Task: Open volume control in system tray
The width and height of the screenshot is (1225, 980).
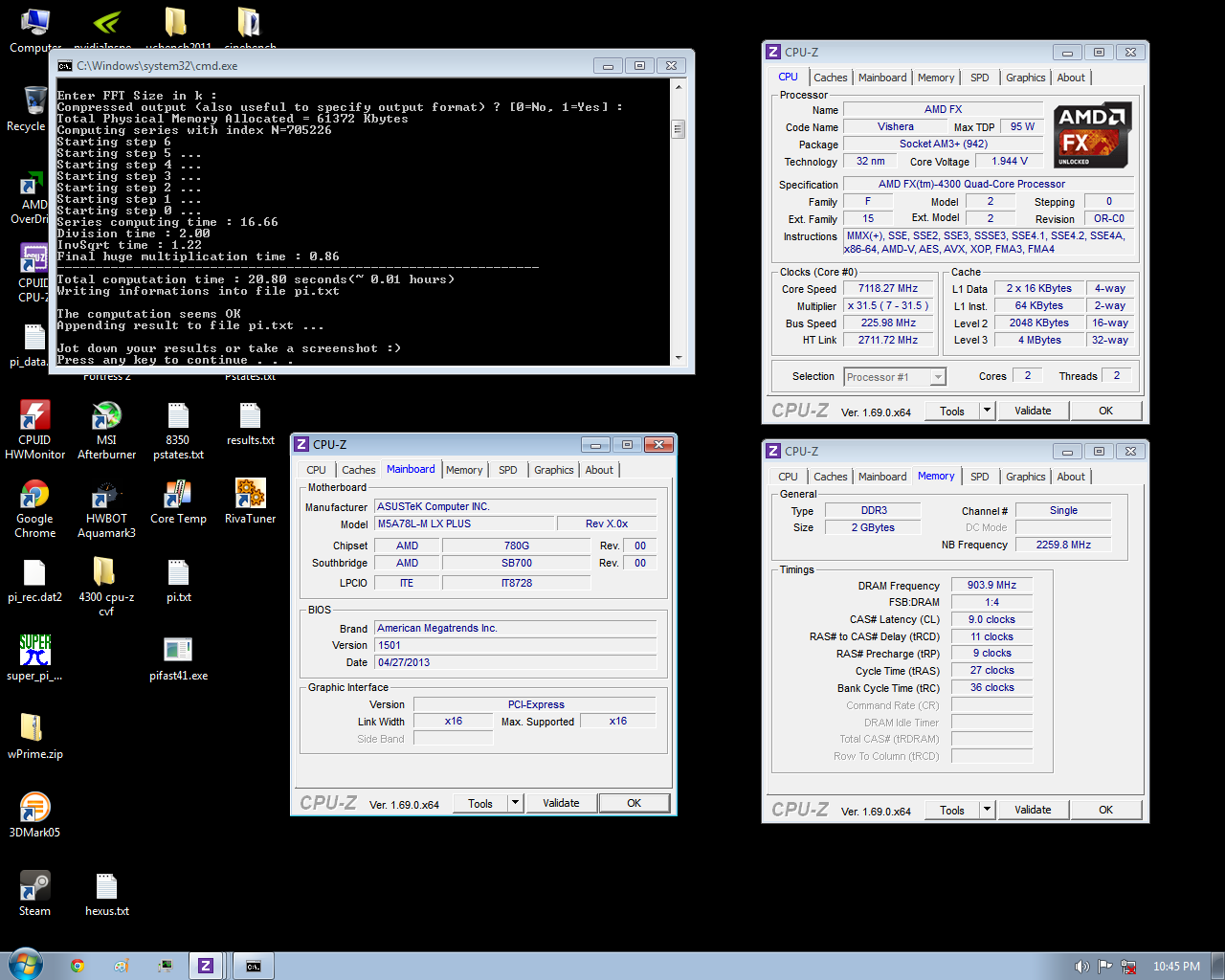Action: point(1081,967)
